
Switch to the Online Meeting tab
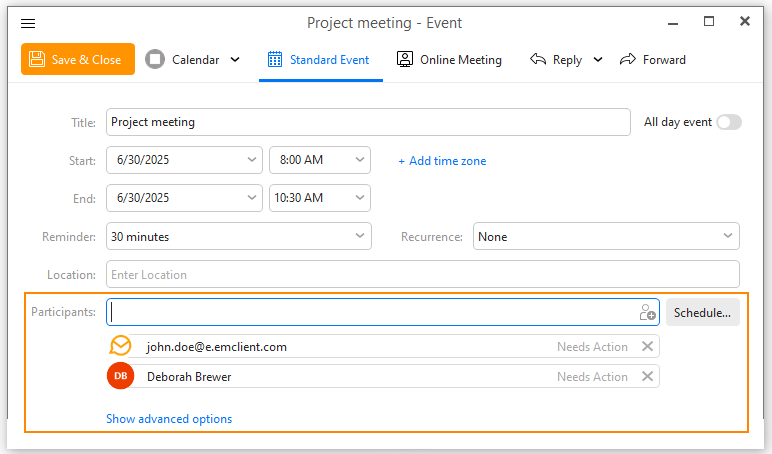pyautogui.click(x=449, y=60)
